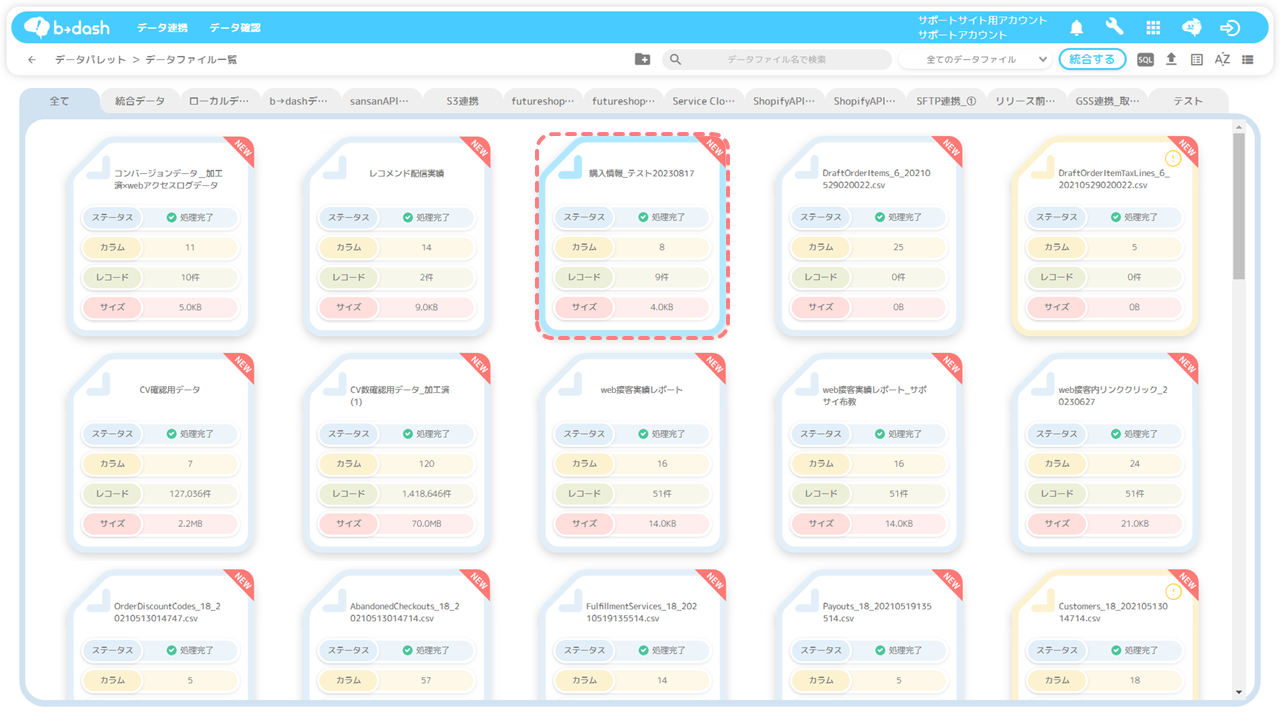Click column count 120 value
The height and width of the screenshot is (720, 1280).
(426, 464)
